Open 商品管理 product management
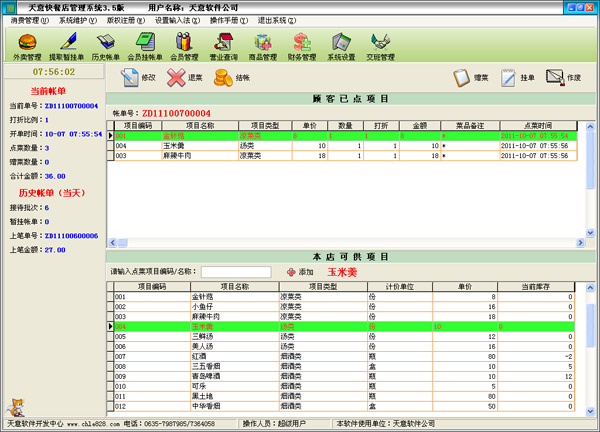Screen dimensions: 600x432 pos(263,44)
